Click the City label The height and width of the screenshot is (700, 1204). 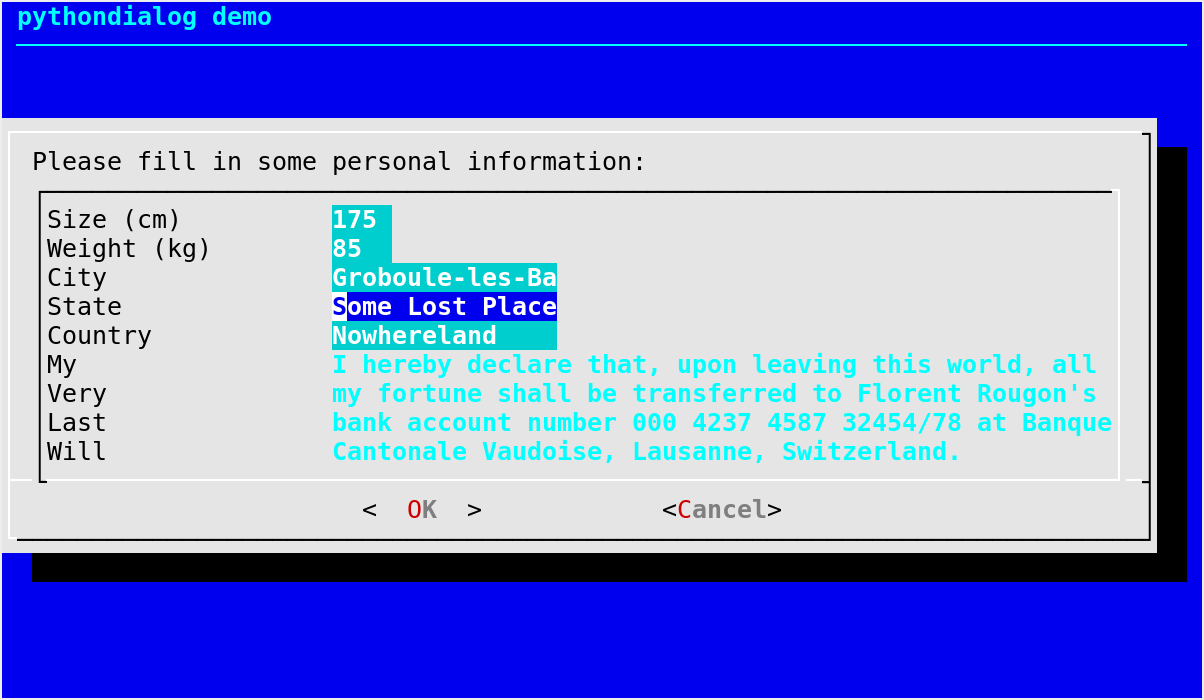click(77, 277)
